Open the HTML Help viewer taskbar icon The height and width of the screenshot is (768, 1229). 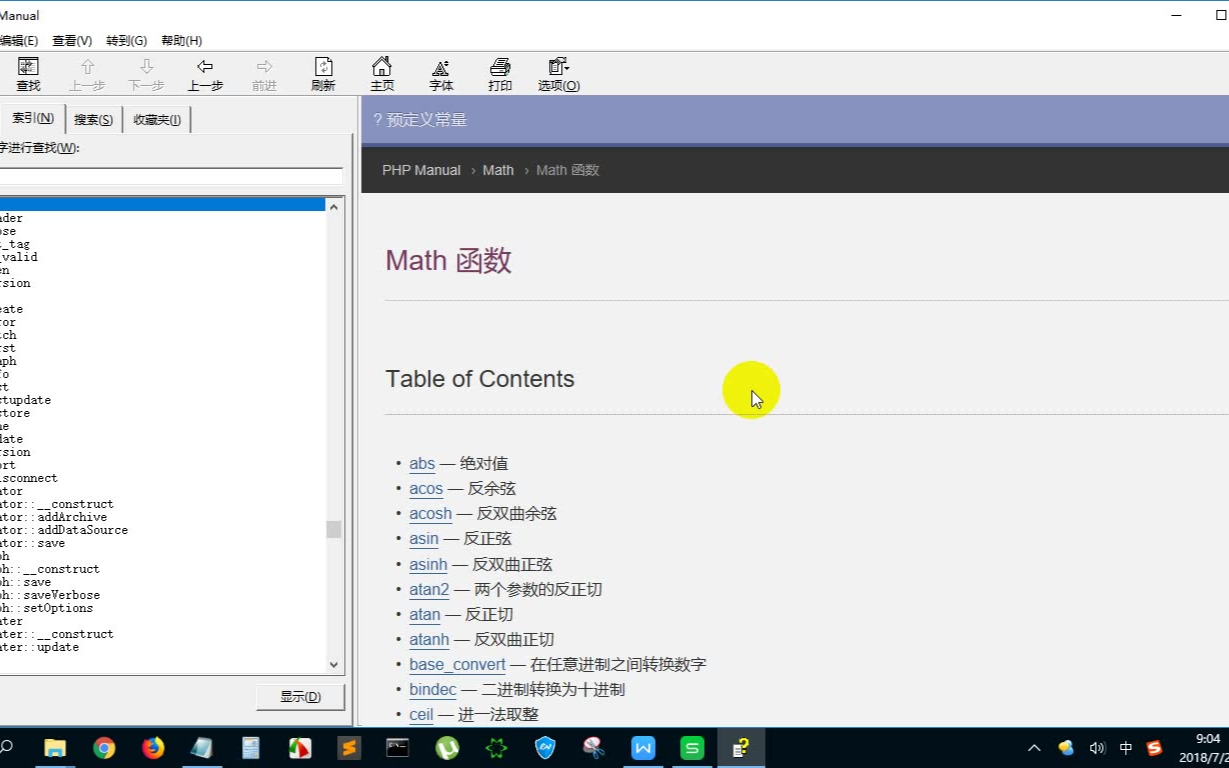pyautogui.click(x=741, y=747)
